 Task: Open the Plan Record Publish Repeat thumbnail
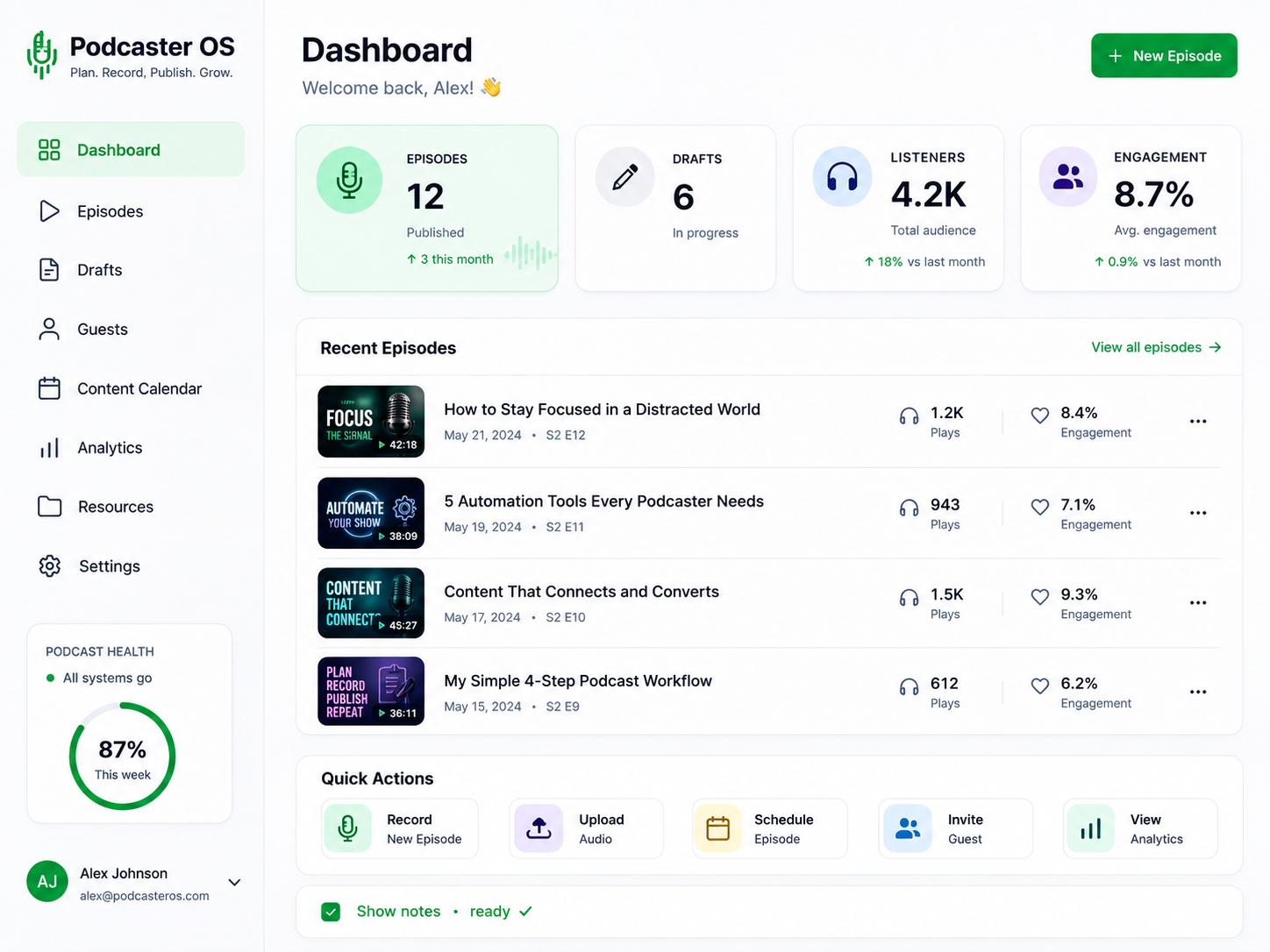371,692
